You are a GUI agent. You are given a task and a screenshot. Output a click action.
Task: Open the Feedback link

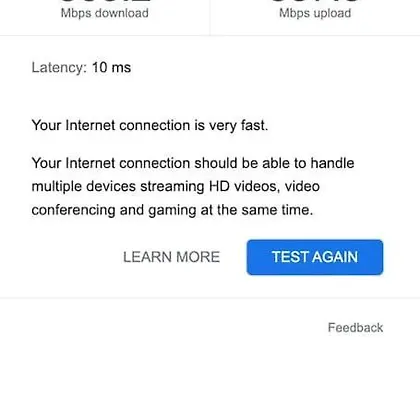[x=355, y=327]
